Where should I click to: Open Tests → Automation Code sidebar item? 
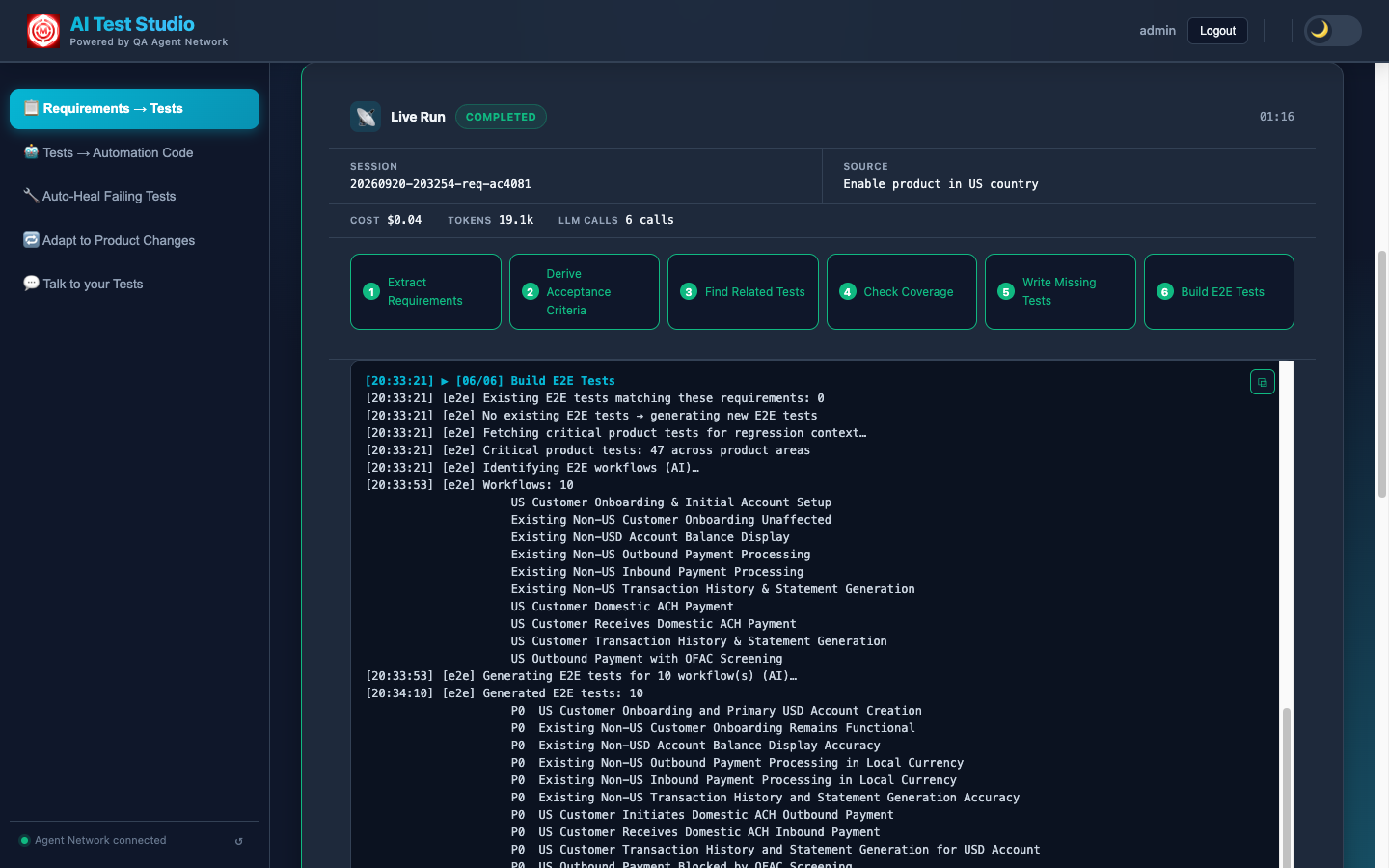pos(134,152)
